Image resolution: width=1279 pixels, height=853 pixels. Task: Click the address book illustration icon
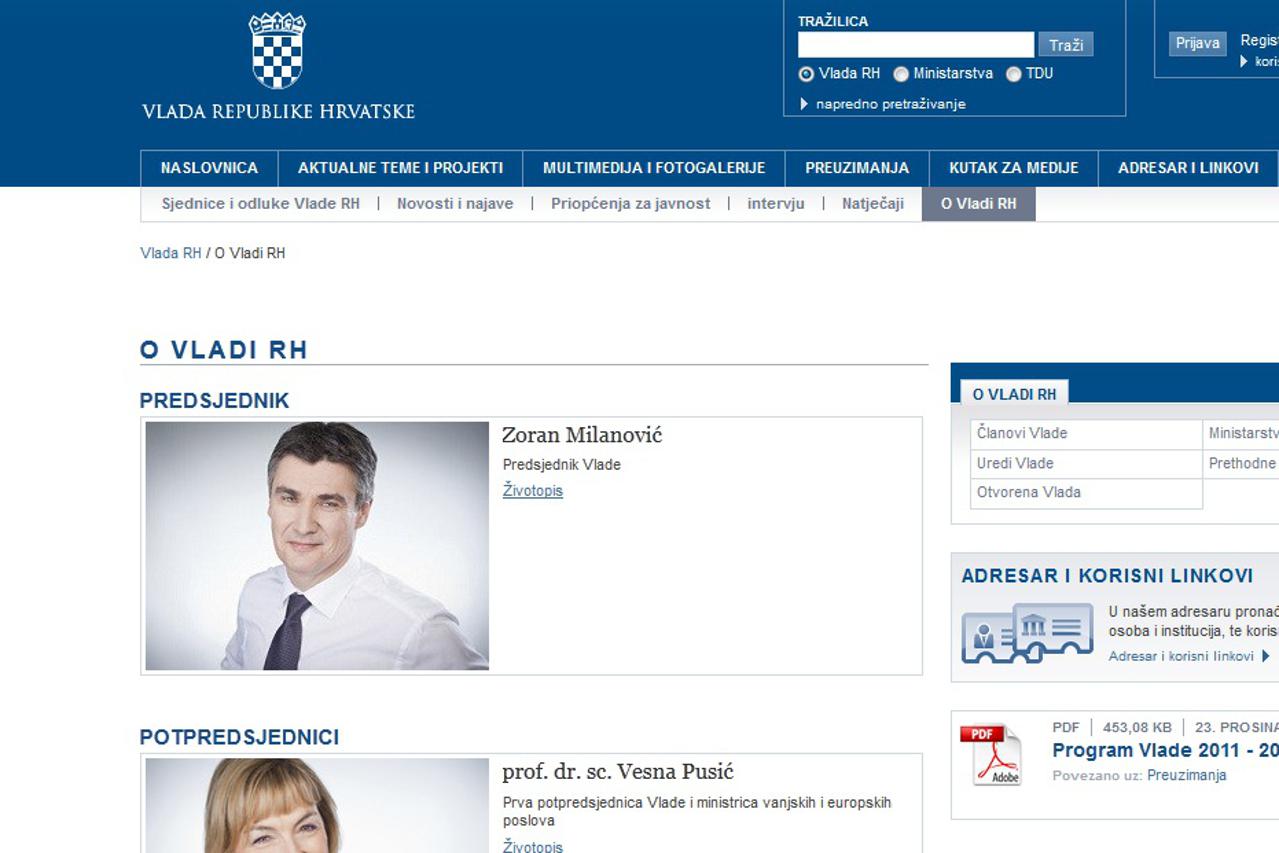(1027, 633)
